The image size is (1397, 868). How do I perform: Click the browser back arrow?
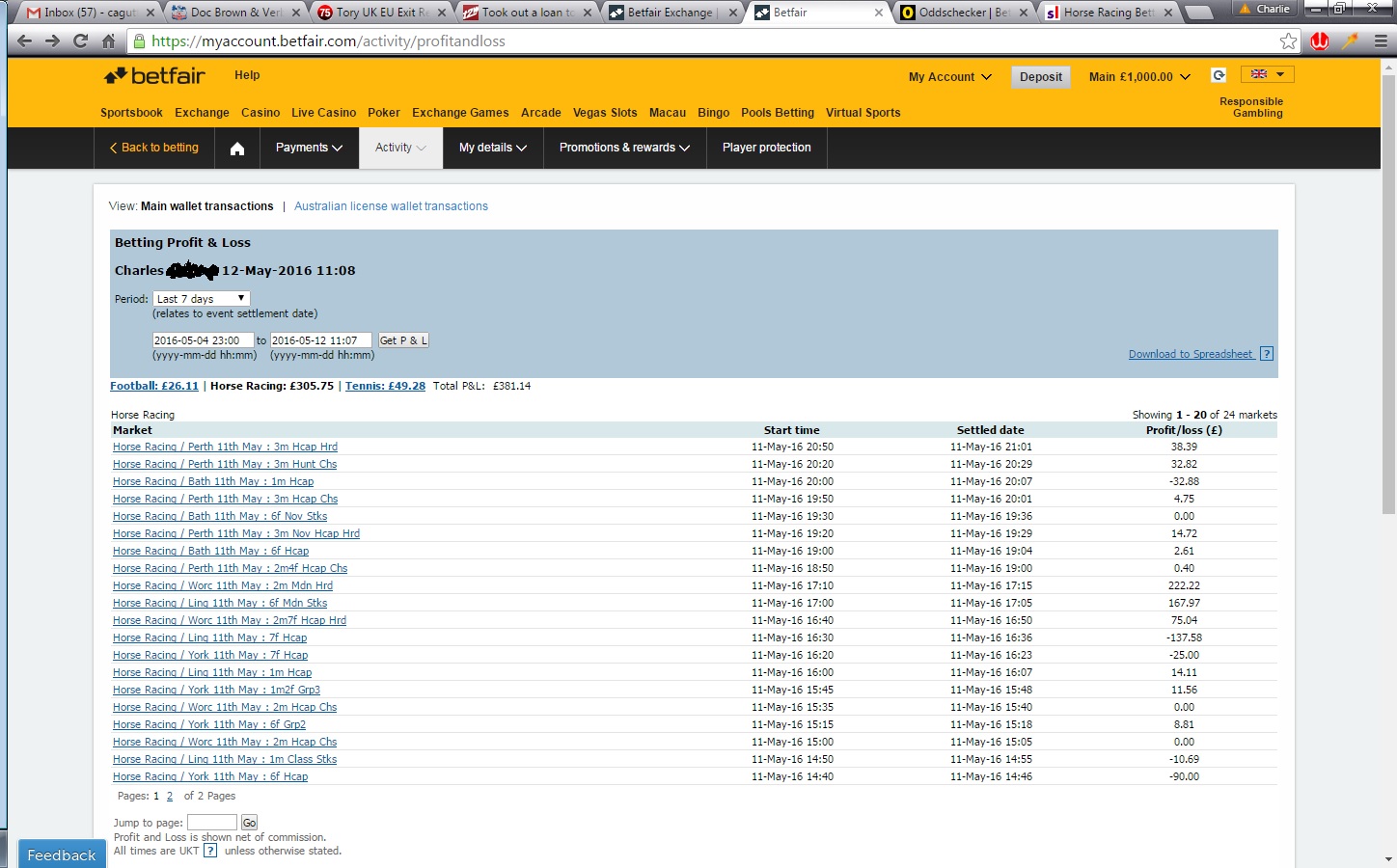[x=25, y=41]
